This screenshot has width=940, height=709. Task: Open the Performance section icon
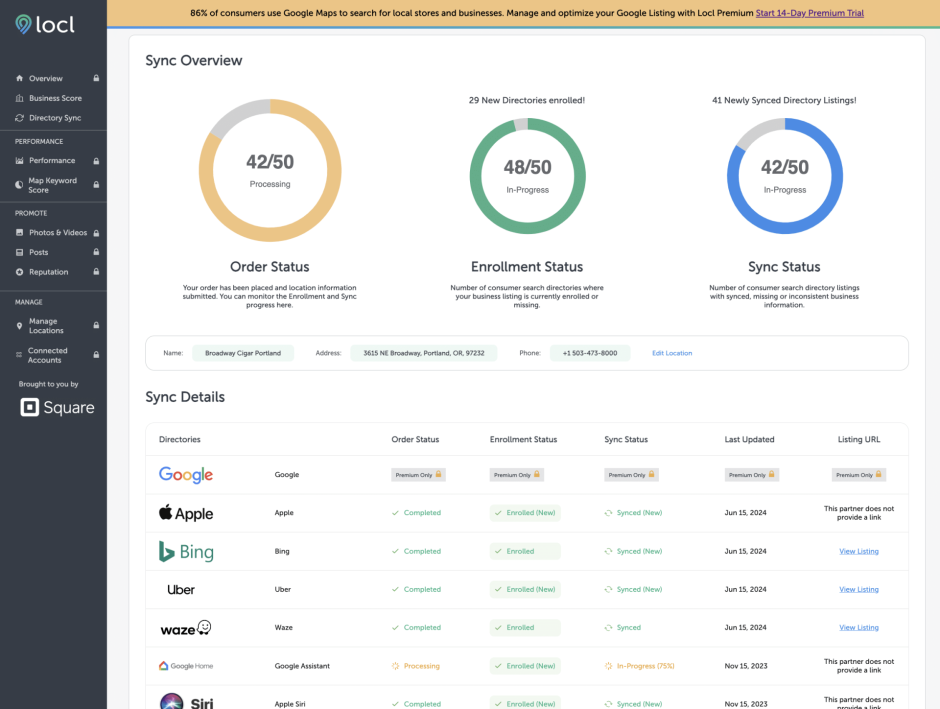point(19,160)
